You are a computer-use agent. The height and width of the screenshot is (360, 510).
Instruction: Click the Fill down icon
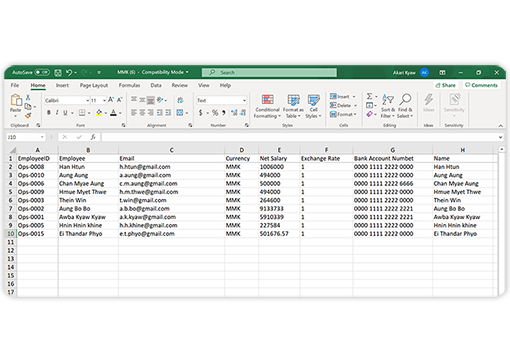[x=369, y=105]
